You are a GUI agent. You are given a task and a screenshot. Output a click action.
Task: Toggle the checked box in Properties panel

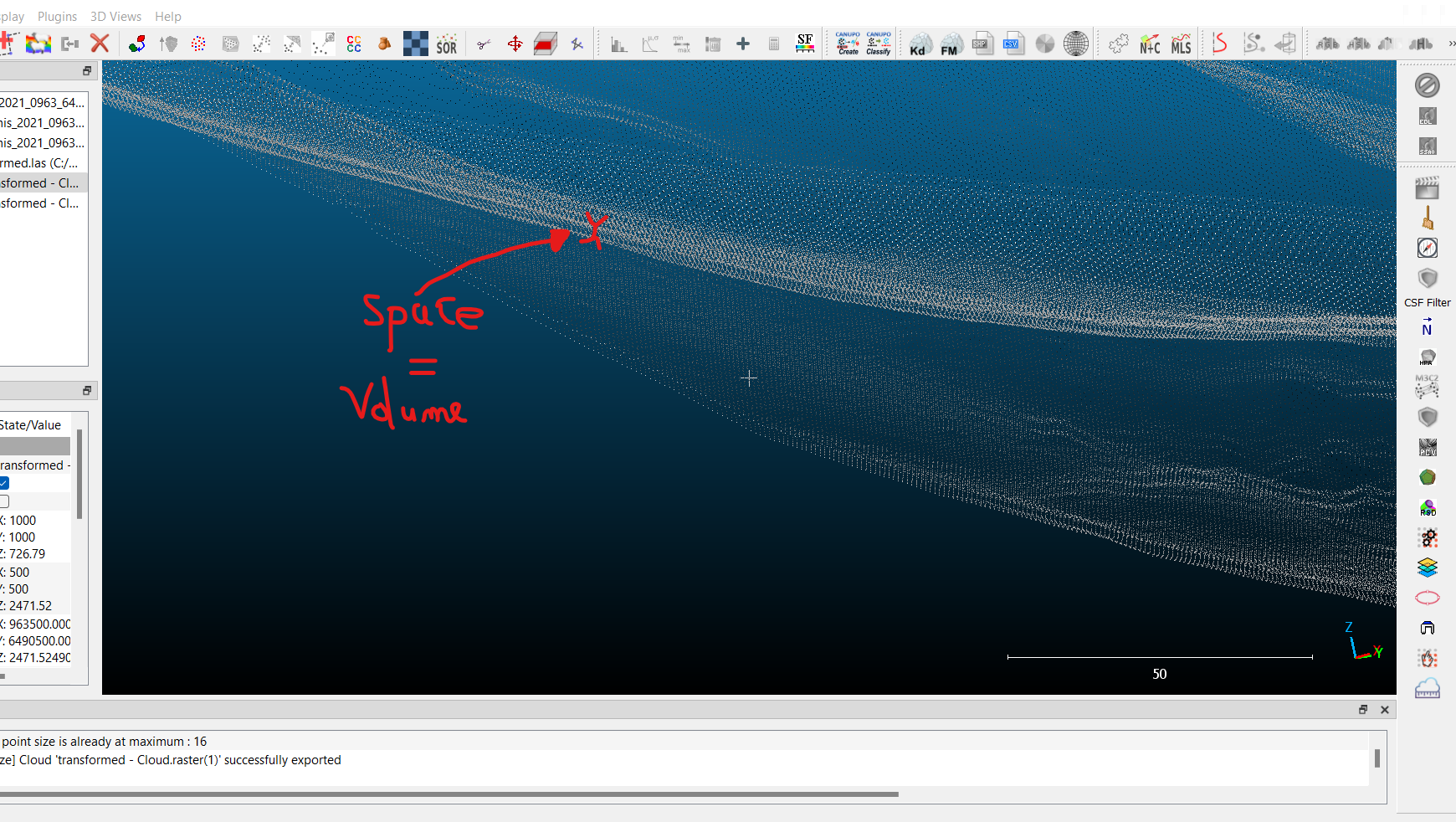[4, 483]
